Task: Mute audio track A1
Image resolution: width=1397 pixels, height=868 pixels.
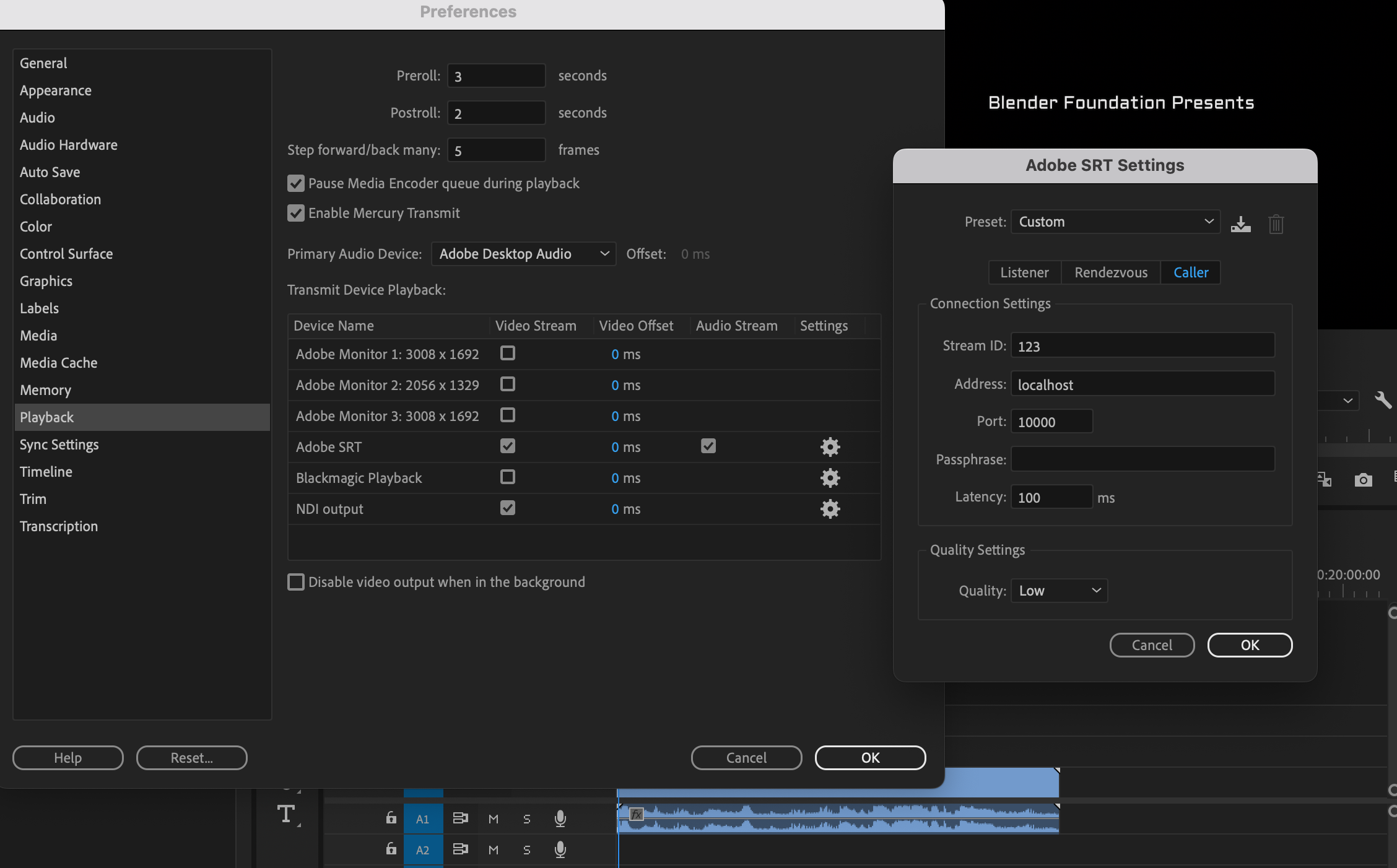Action: pos(494,818)
